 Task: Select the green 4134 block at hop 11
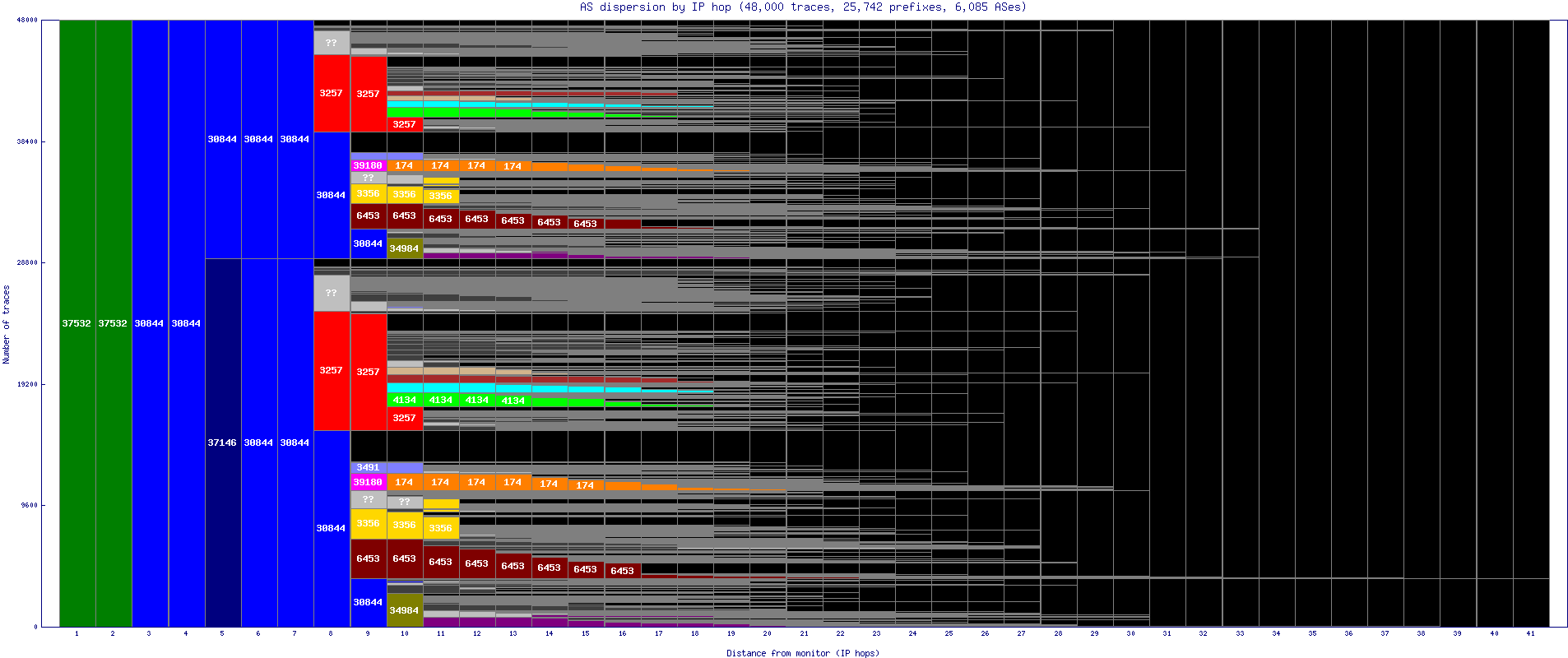[x=441, y=400]
